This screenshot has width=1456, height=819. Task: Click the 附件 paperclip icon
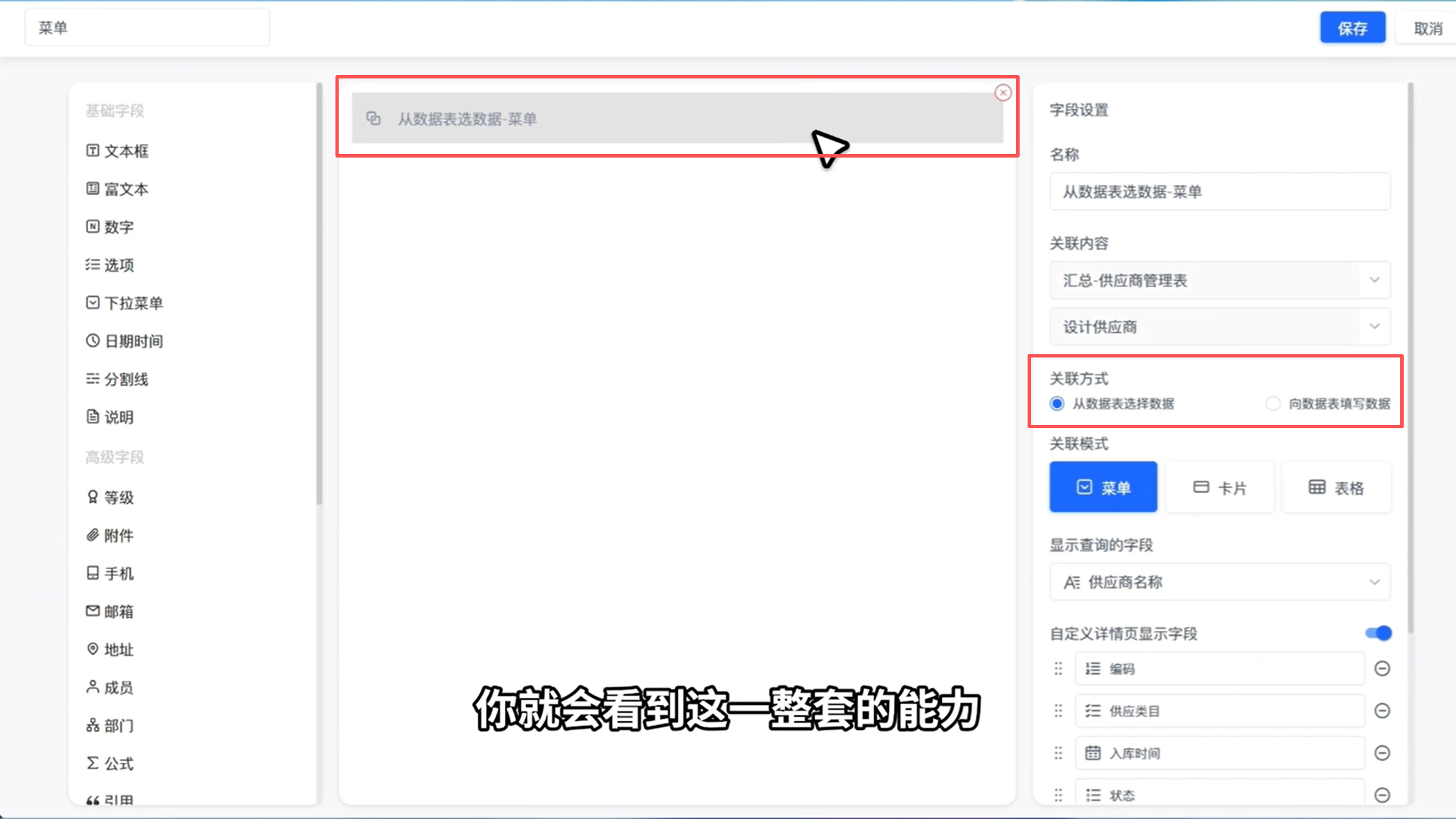pos(92,535)
